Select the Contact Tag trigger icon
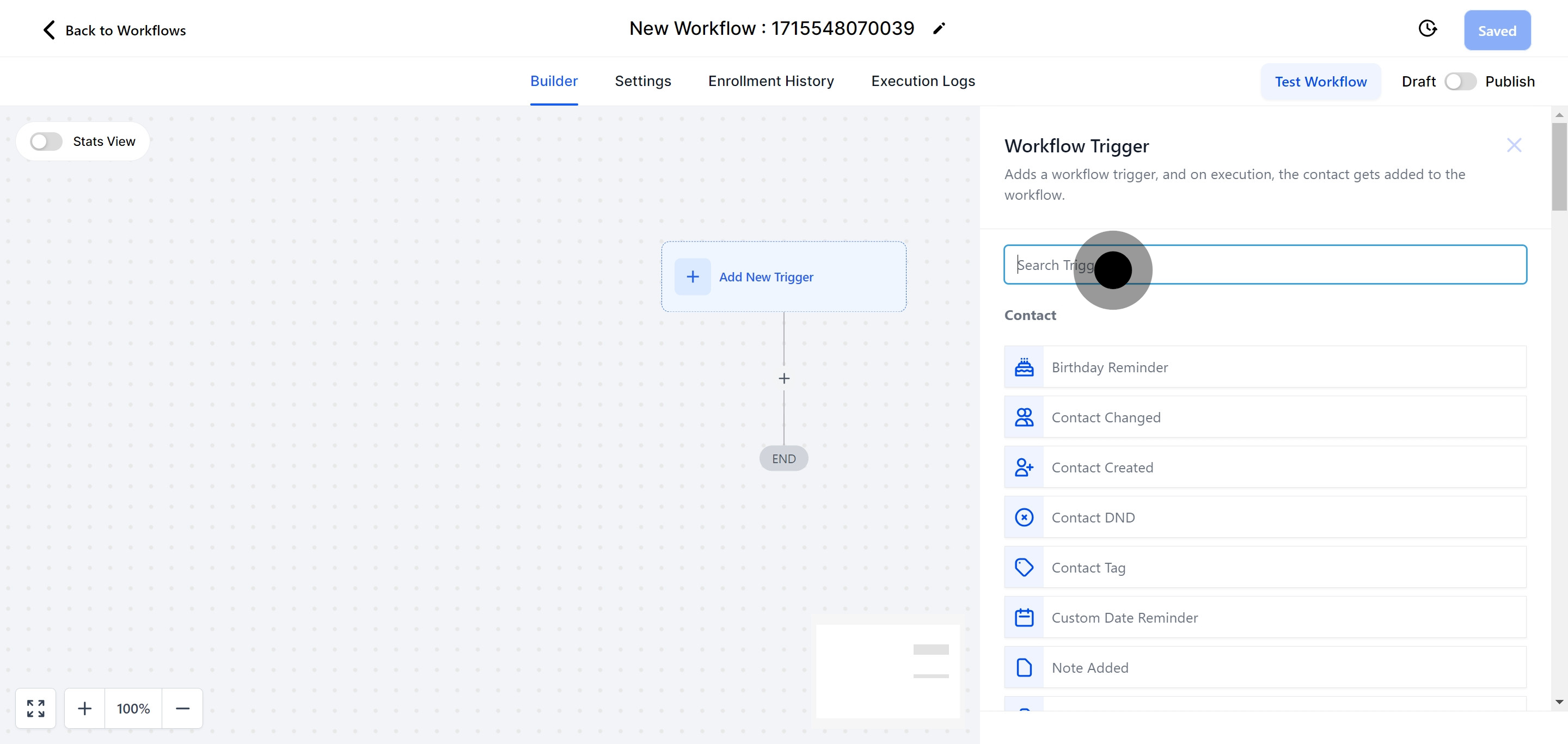 click(x=1024, y=567)
